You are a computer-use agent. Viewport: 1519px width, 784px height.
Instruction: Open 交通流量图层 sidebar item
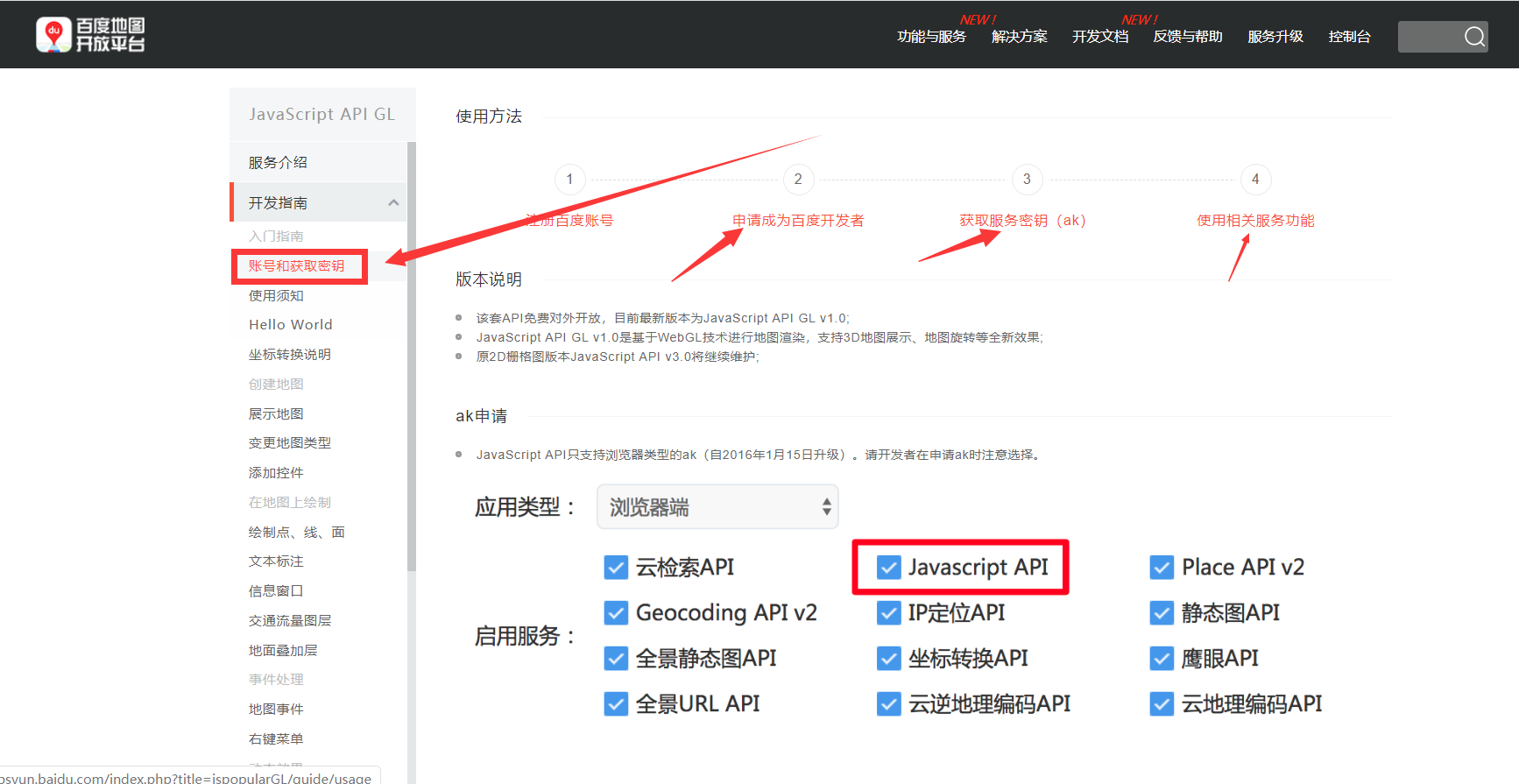pos(290,621)
